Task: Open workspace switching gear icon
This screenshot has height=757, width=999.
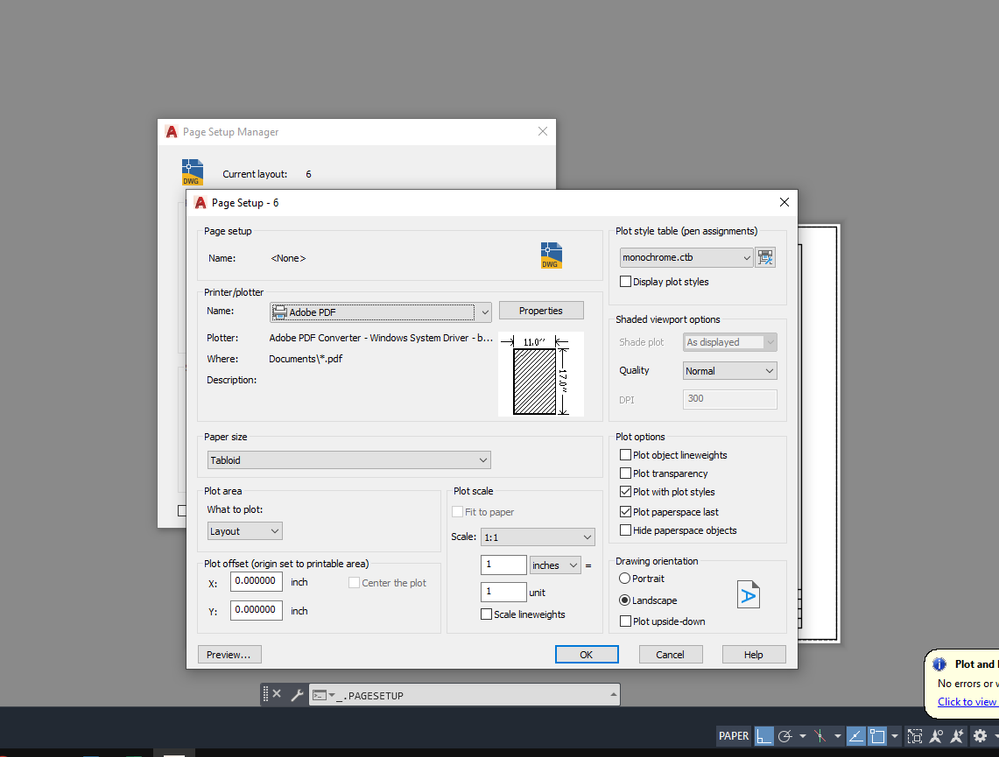Action: [980, 736]
